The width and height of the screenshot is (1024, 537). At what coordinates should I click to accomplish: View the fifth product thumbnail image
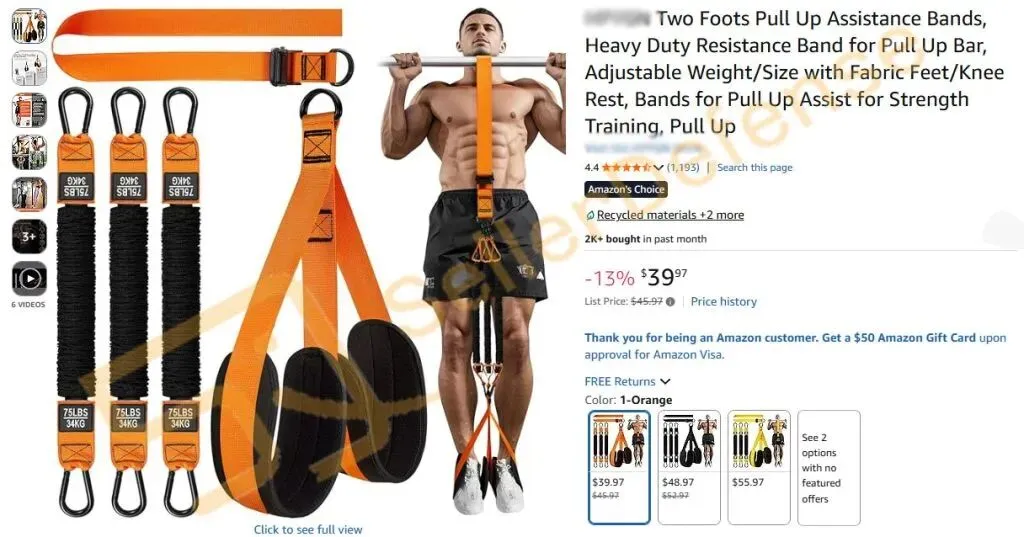point(29,195)
